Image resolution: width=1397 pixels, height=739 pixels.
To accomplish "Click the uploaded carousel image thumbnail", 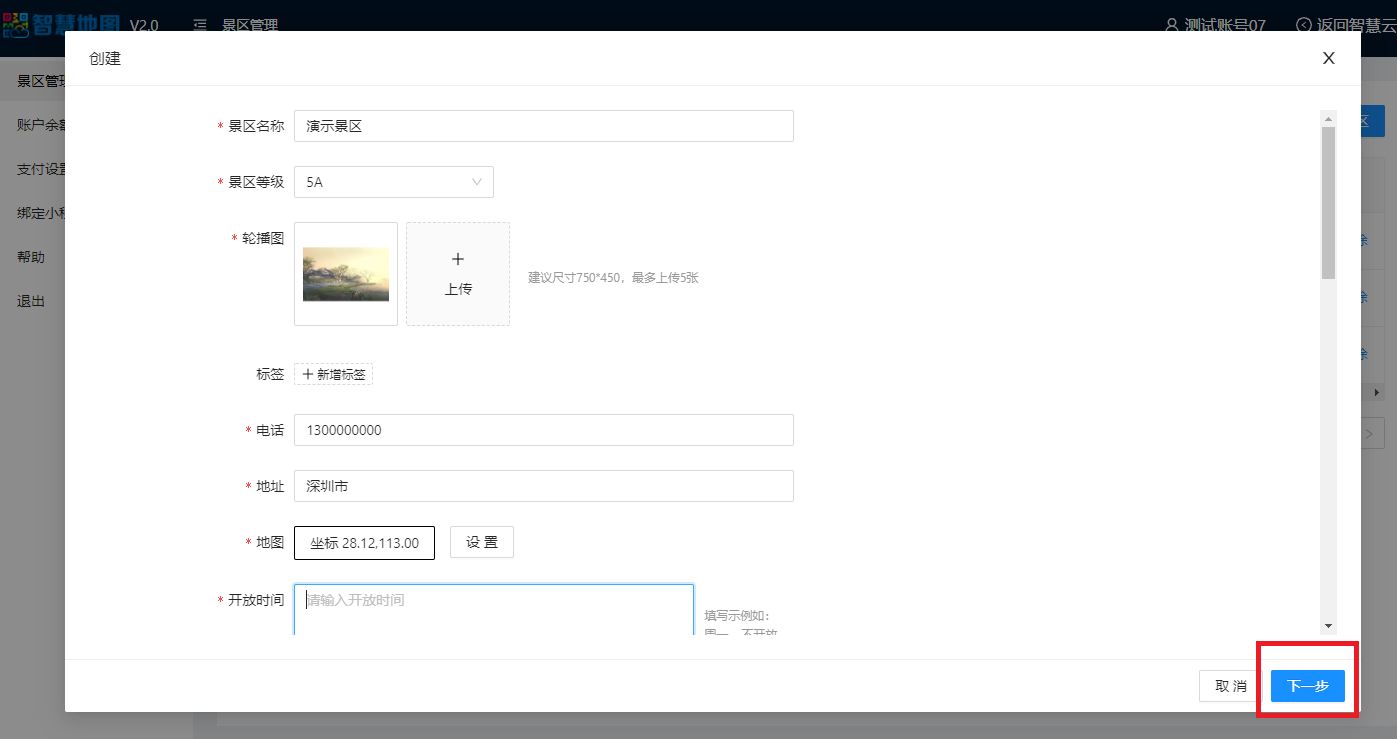I will pos(346,274).
